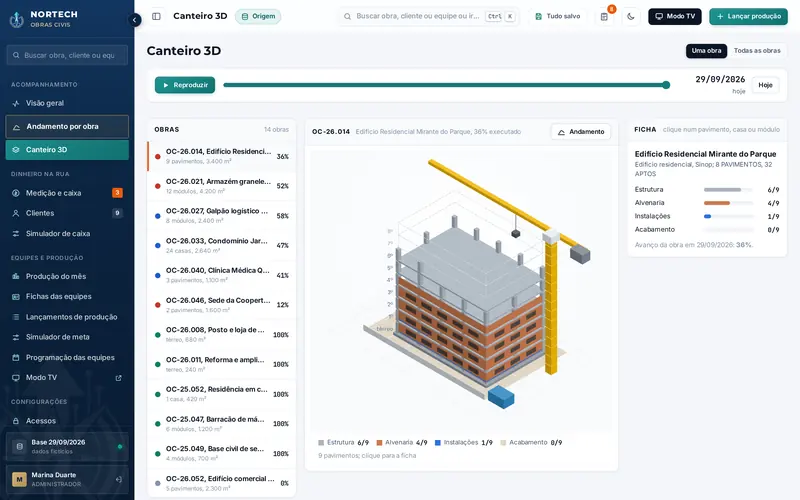Select obra OC-26.011 Reforma e ampliação
This screenshot has height=500, width=800.
[221, 364]
